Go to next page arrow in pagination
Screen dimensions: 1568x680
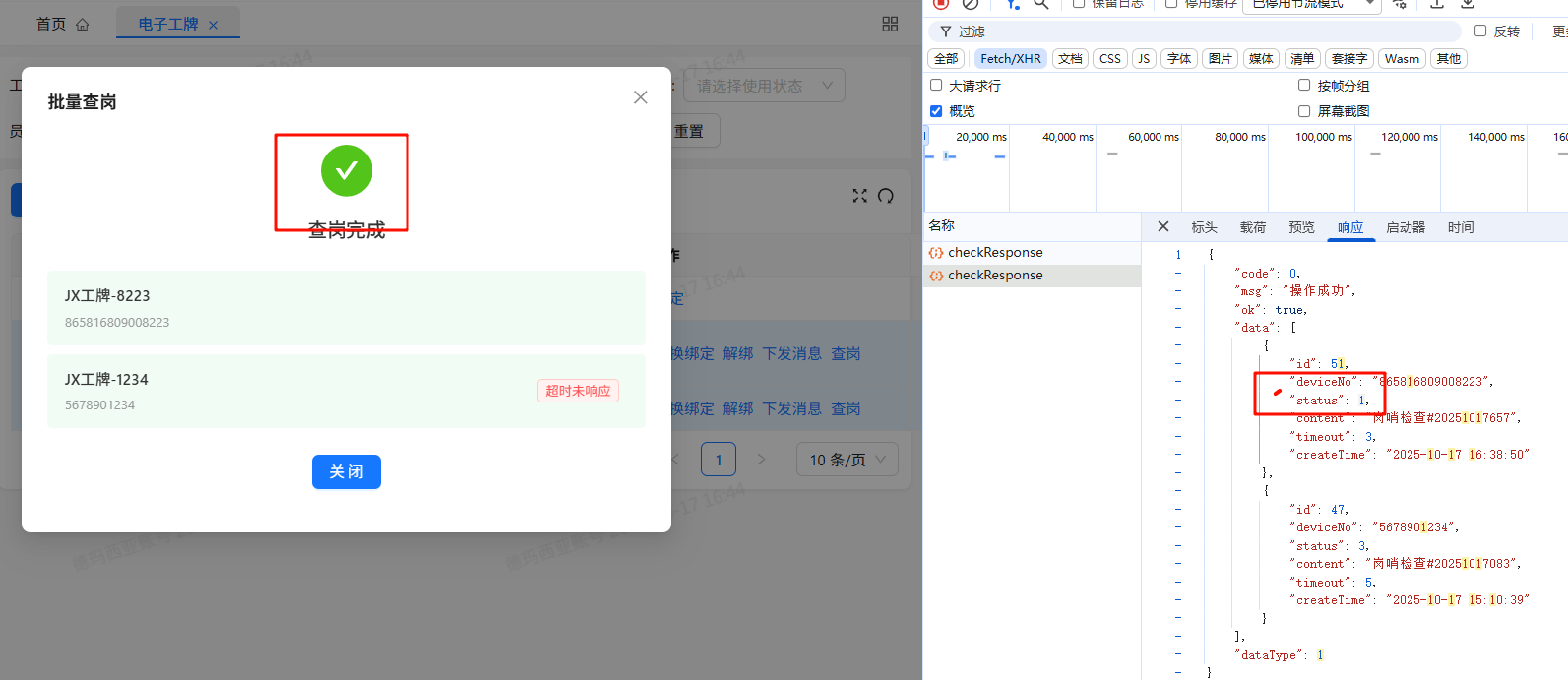tap(761, 460)
